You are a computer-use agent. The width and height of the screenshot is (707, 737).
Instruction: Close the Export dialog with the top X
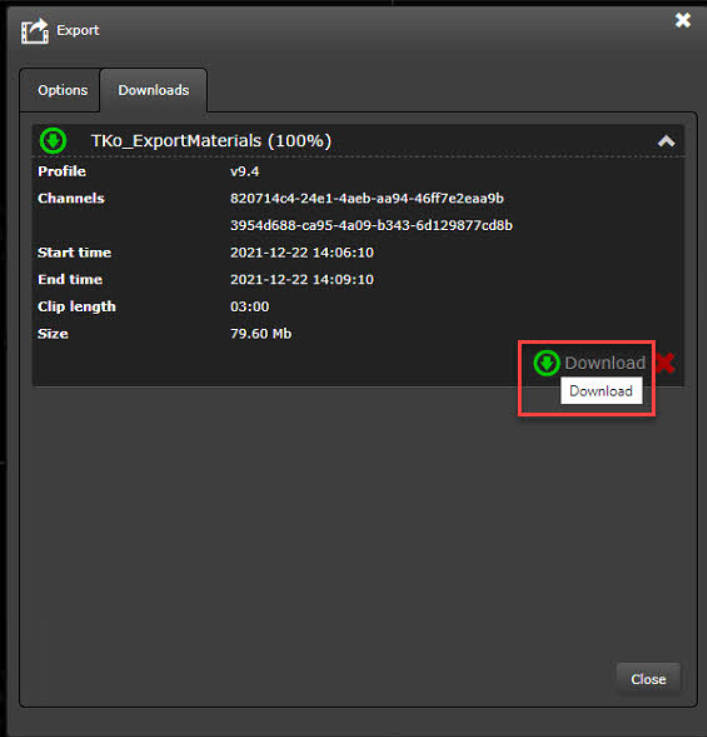pyautogui.click(x=683, y=20)
